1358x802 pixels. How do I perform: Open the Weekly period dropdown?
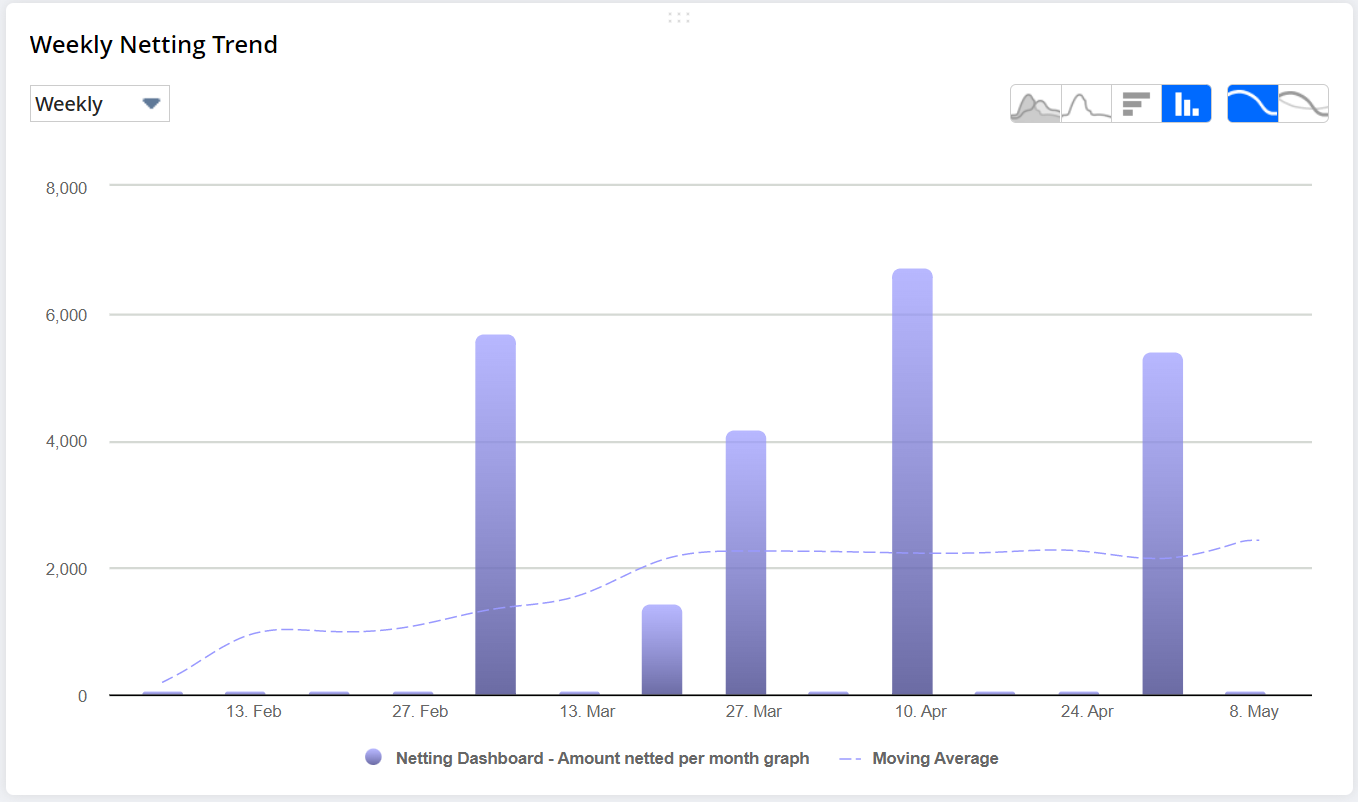(99, 104)
